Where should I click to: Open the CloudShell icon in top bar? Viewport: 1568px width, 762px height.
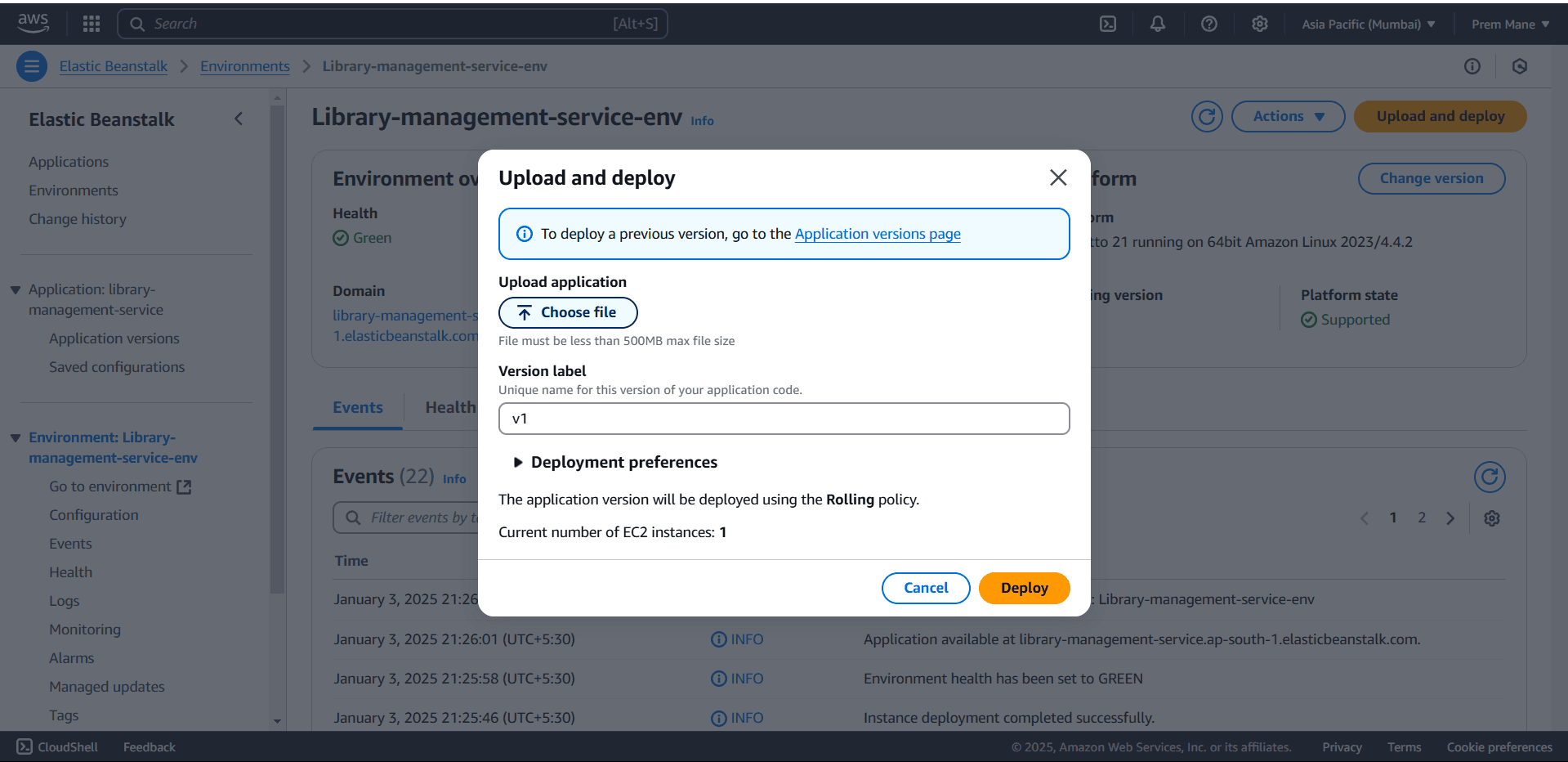click(1108, 24)
